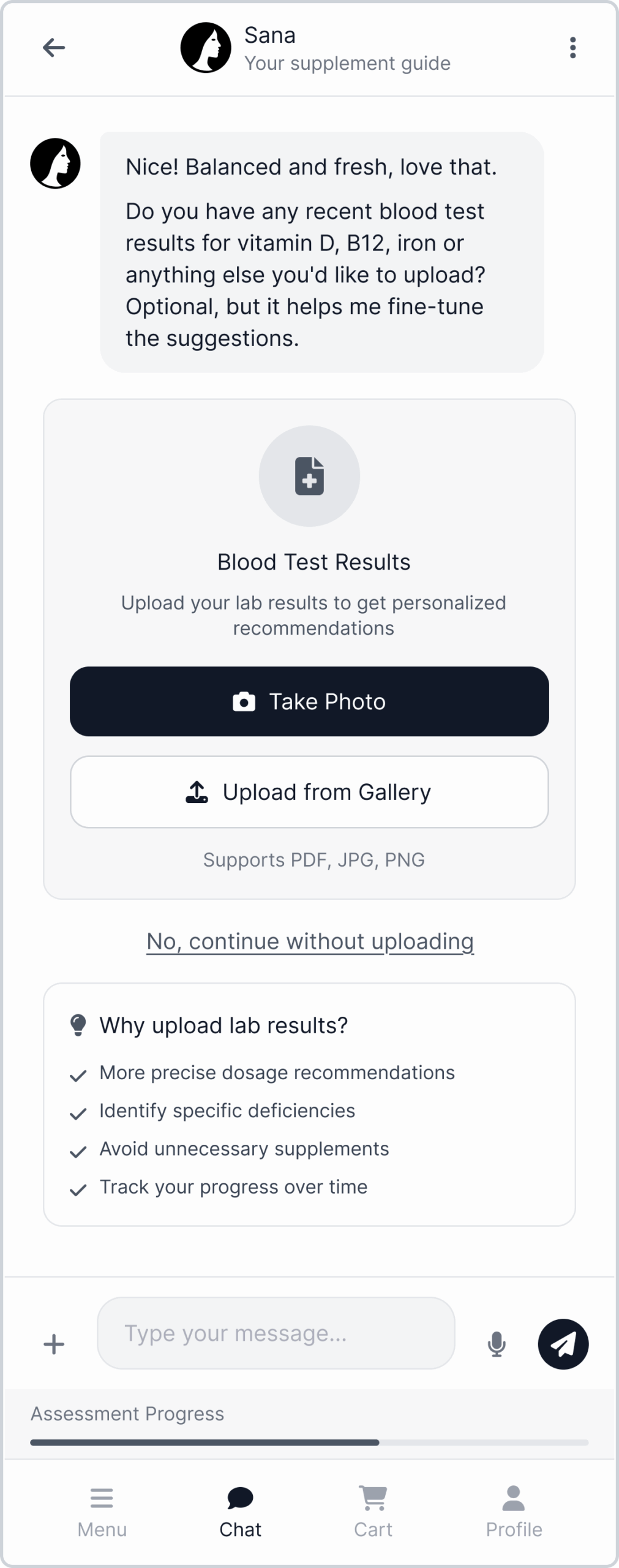This screenshot has height=1568, width=619.
Task: Click the lightbulb icon beside Why upload
Action: point(78,1025)
